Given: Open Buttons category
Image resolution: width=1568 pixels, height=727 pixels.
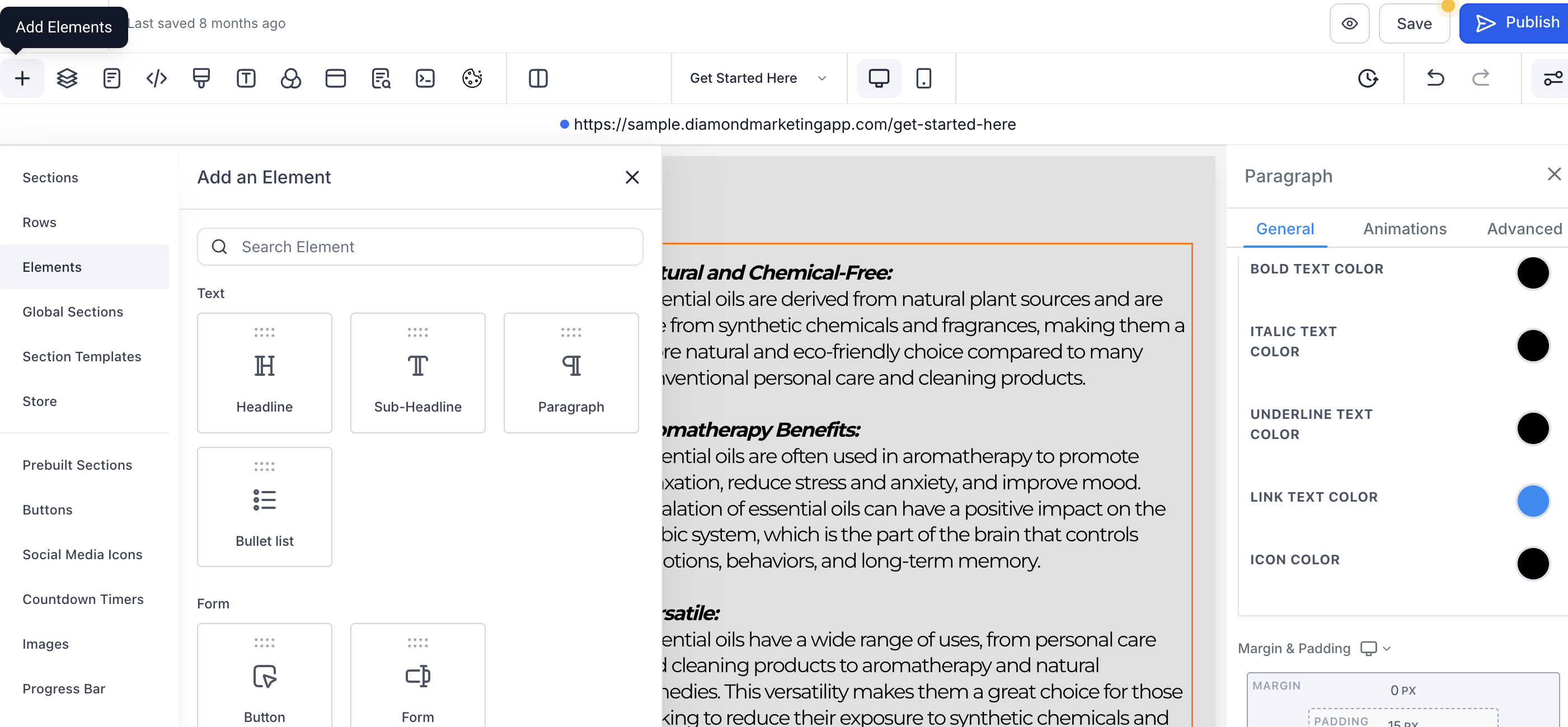Looking at the screenshot, I should click(48, 510).
